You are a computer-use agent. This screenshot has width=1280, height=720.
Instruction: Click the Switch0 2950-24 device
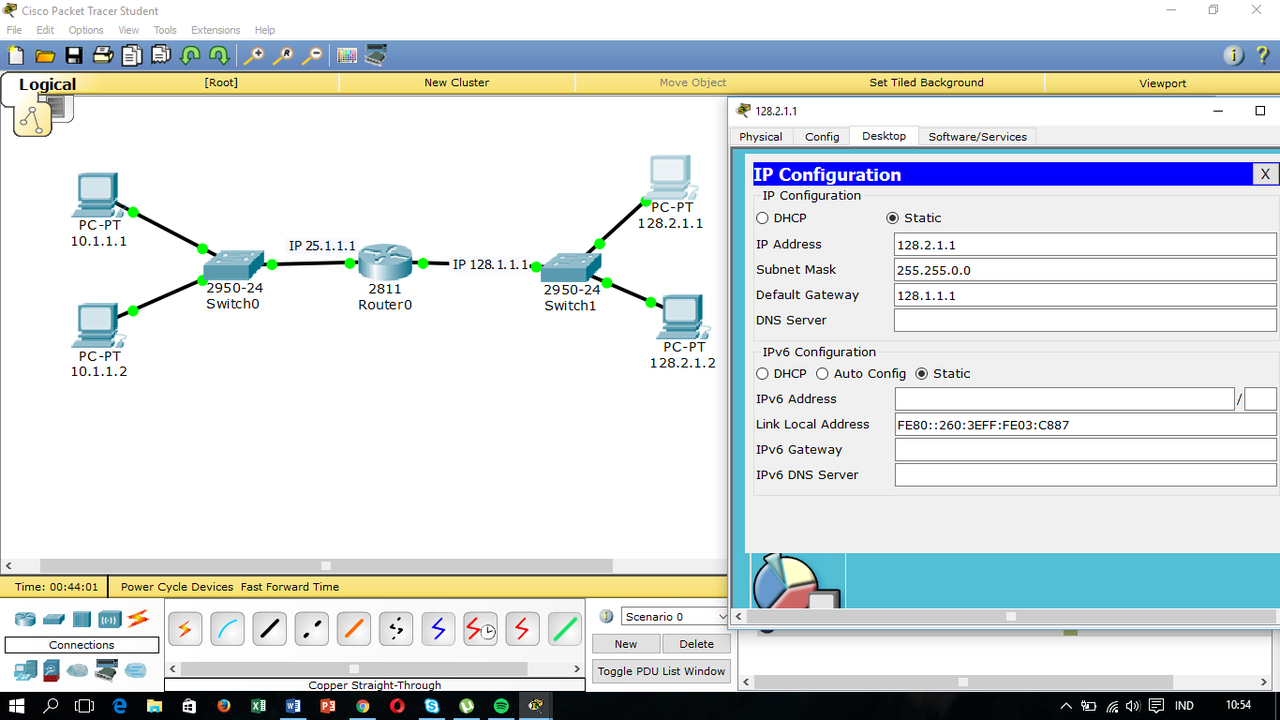(233, 265)
